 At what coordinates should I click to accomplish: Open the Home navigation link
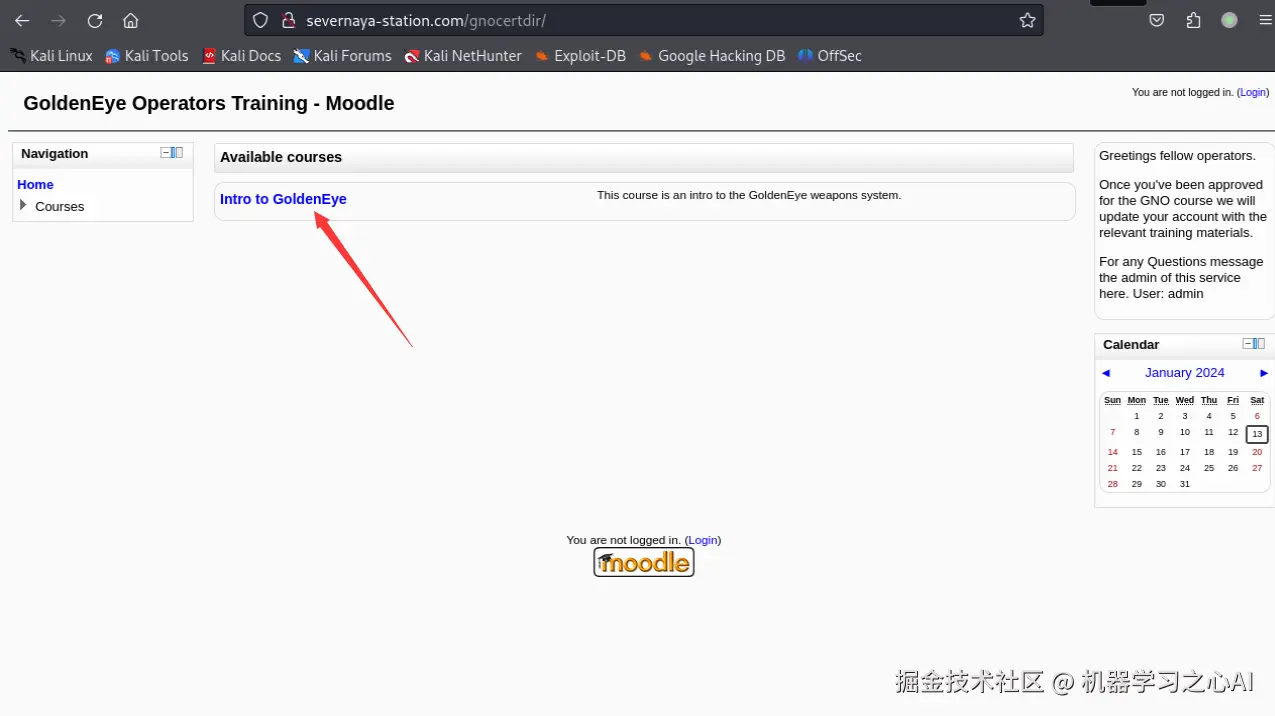coord(35,184)
